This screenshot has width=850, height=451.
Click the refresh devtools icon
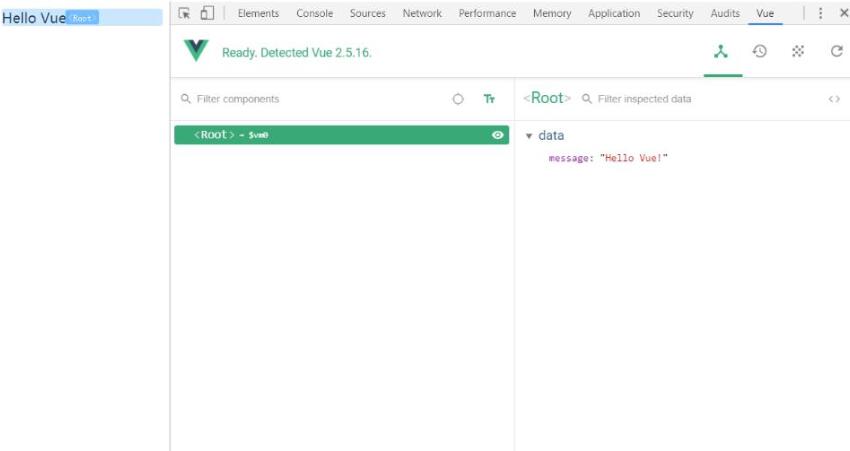(x=836, y=52)
